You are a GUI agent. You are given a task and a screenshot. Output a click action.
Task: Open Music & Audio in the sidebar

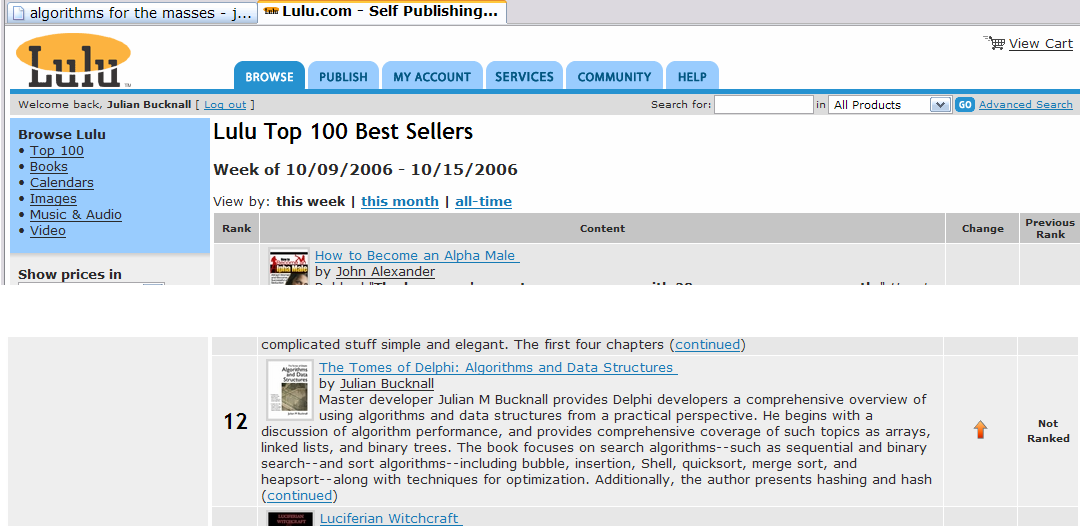(x=76, y=214)
